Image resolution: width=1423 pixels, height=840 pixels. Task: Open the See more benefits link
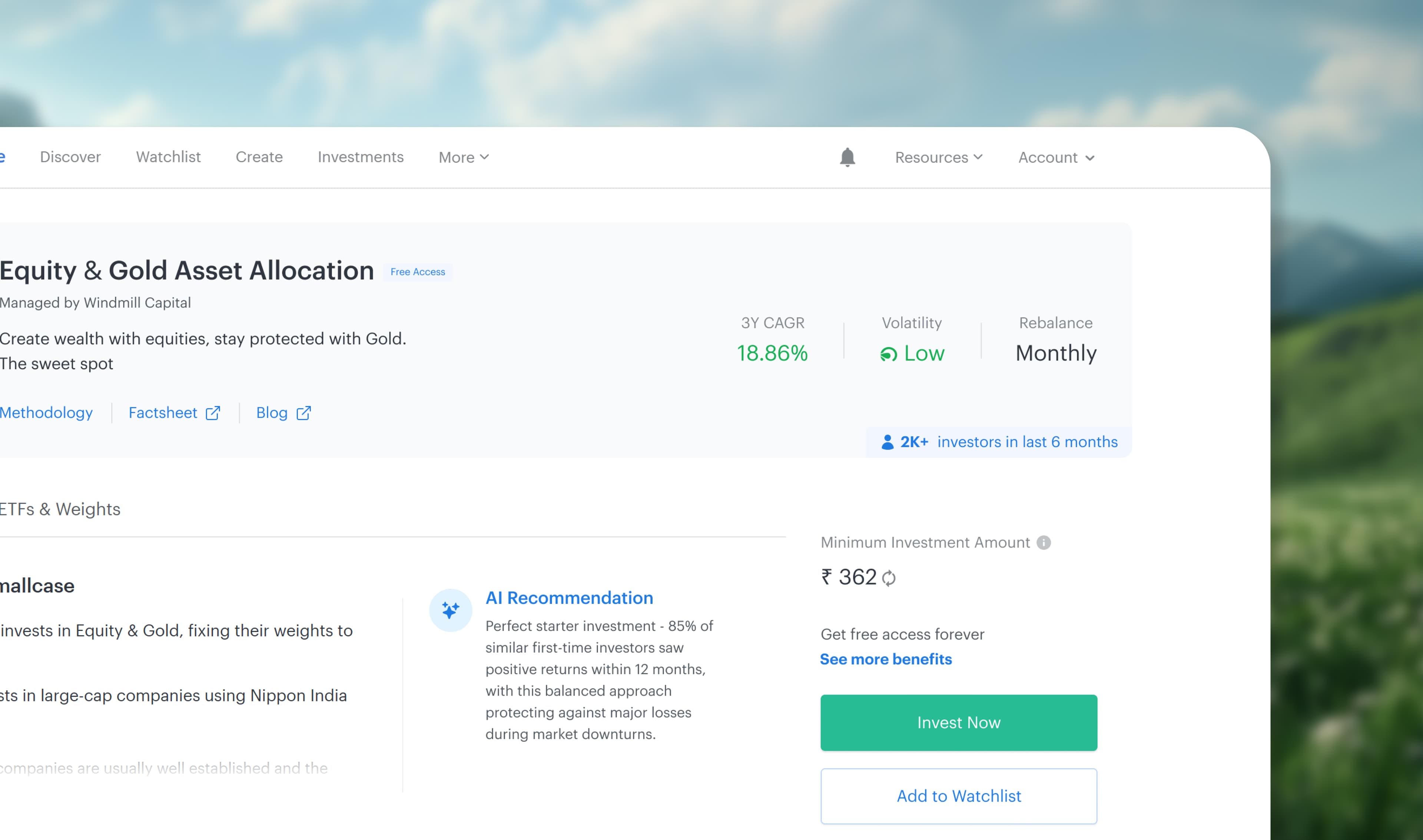886,660
